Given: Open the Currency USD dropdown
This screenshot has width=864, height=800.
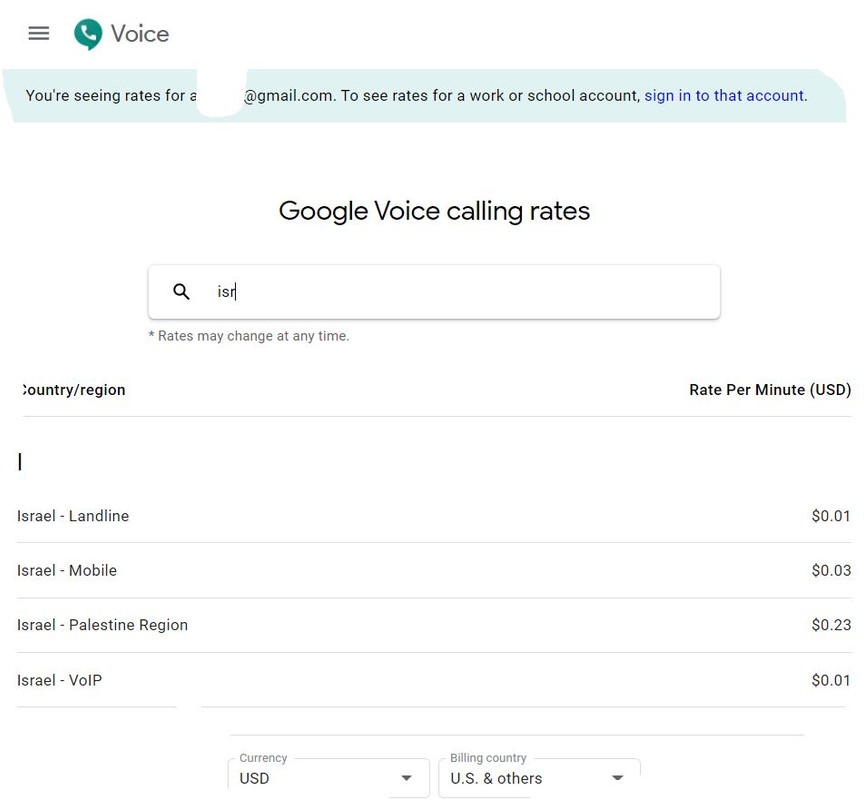Looking at the screenshot, I should pyautogui.click(x=328, y=778).
